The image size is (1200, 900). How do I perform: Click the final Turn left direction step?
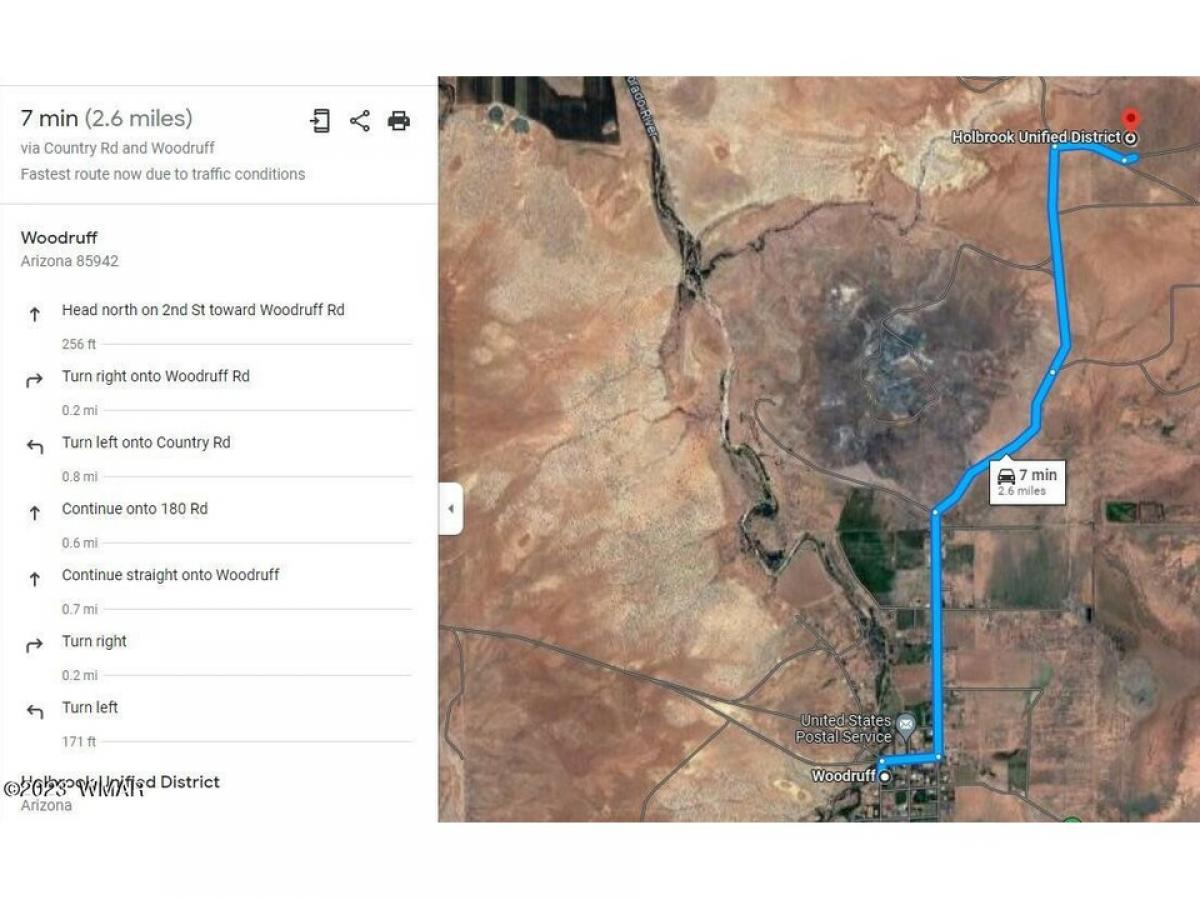(x=90, y=708)
